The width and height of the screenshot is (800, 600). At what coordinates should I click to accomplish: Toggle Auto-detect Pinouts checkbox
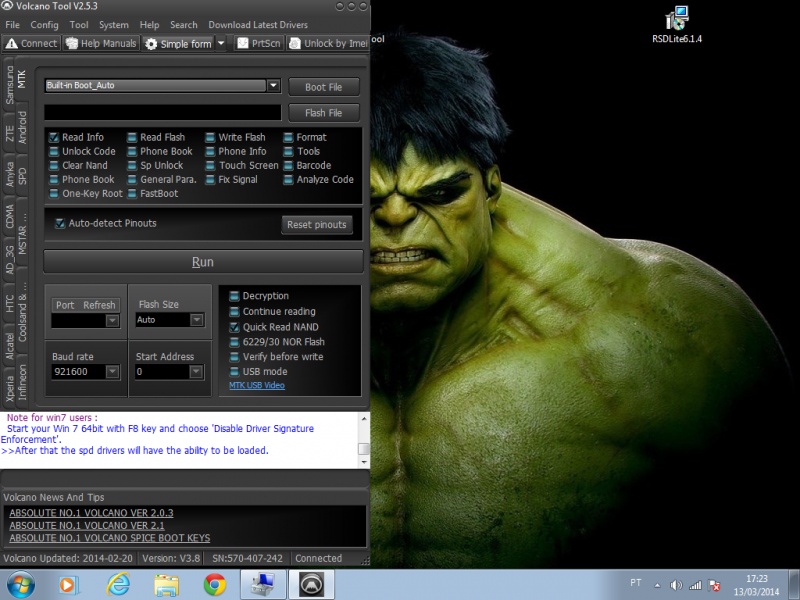point(60,223)
